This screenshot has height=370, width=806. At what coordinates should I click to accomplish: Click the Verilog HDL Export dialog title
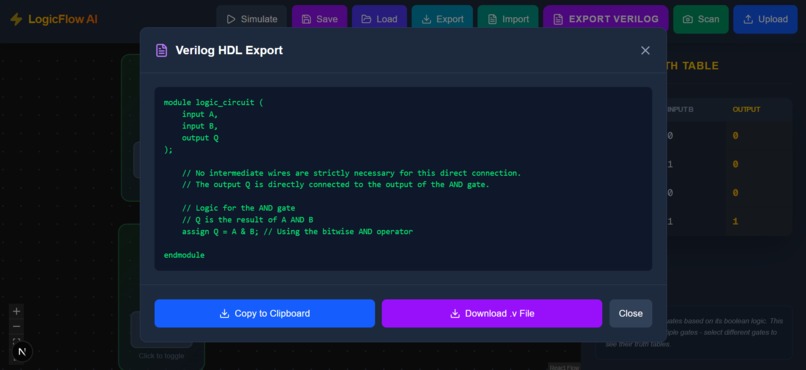[229, 50]
